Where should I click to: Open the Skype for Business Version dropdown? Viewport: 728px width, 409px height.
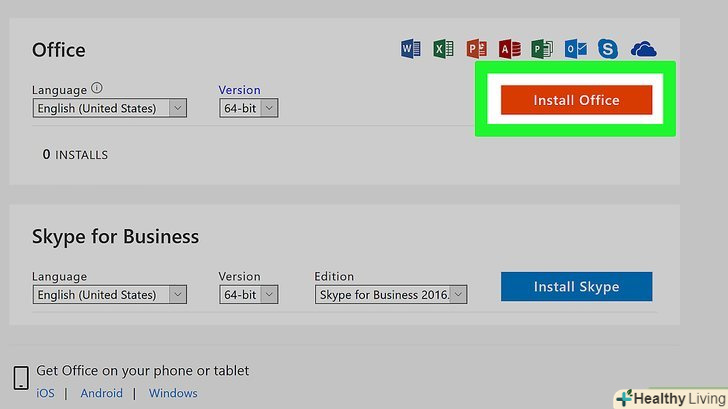248,294
